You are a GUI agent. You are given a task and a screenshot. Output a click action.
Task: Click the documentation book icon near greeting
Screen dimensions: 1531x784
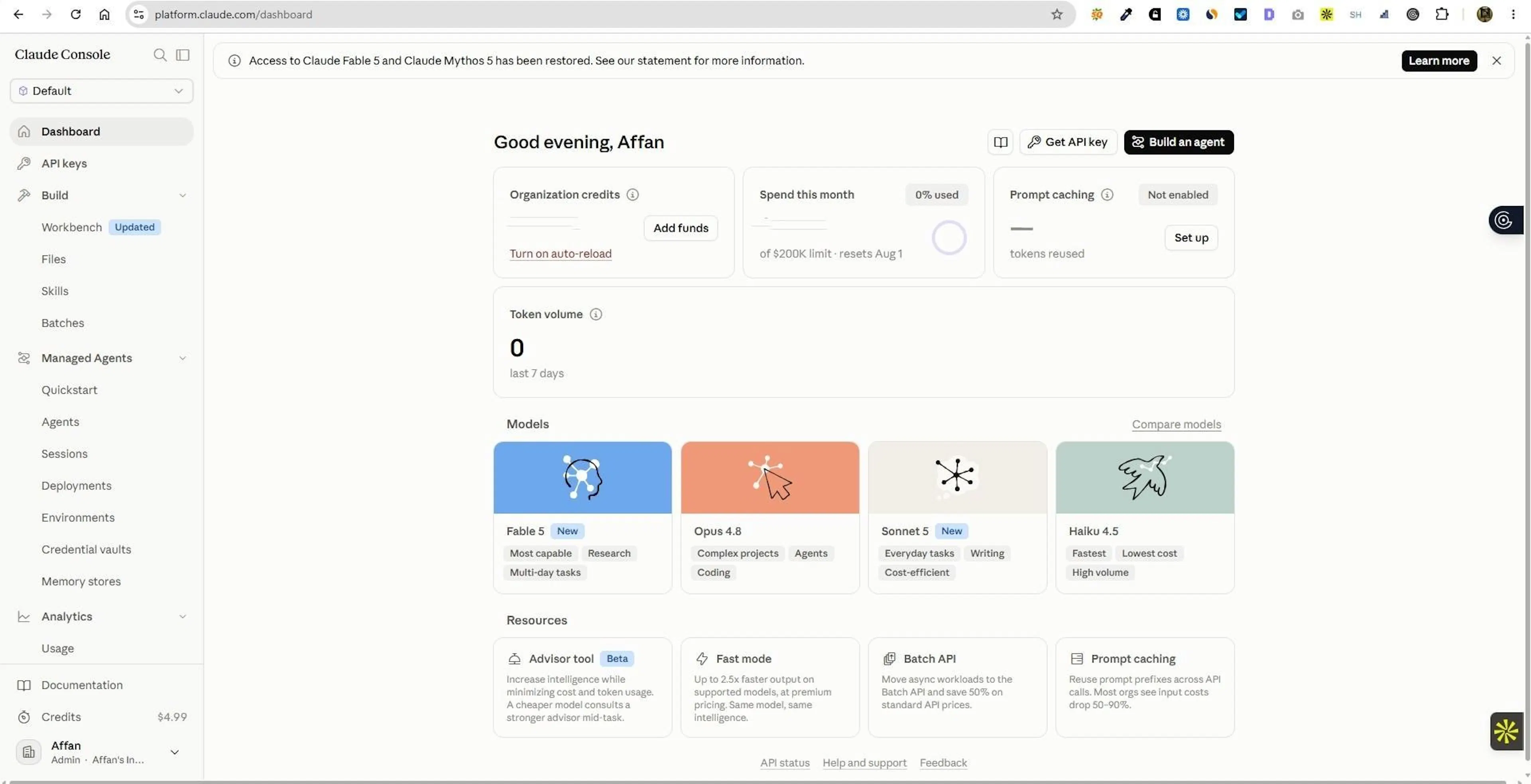[x=1000, y=142]
